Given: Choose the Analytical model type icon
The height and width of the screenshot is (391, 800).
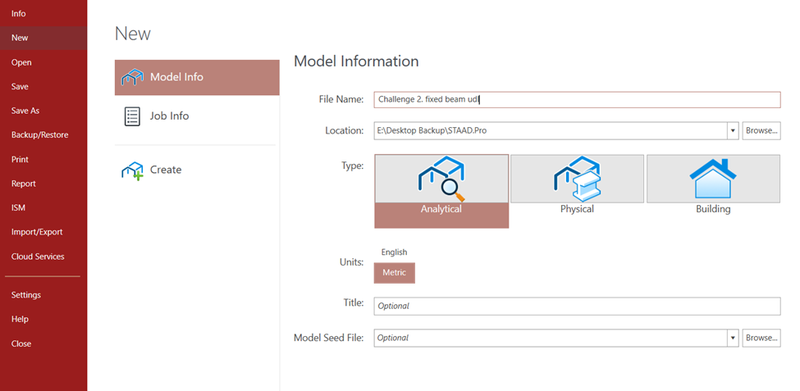Looking at the screenshot, I should point(441,179).
